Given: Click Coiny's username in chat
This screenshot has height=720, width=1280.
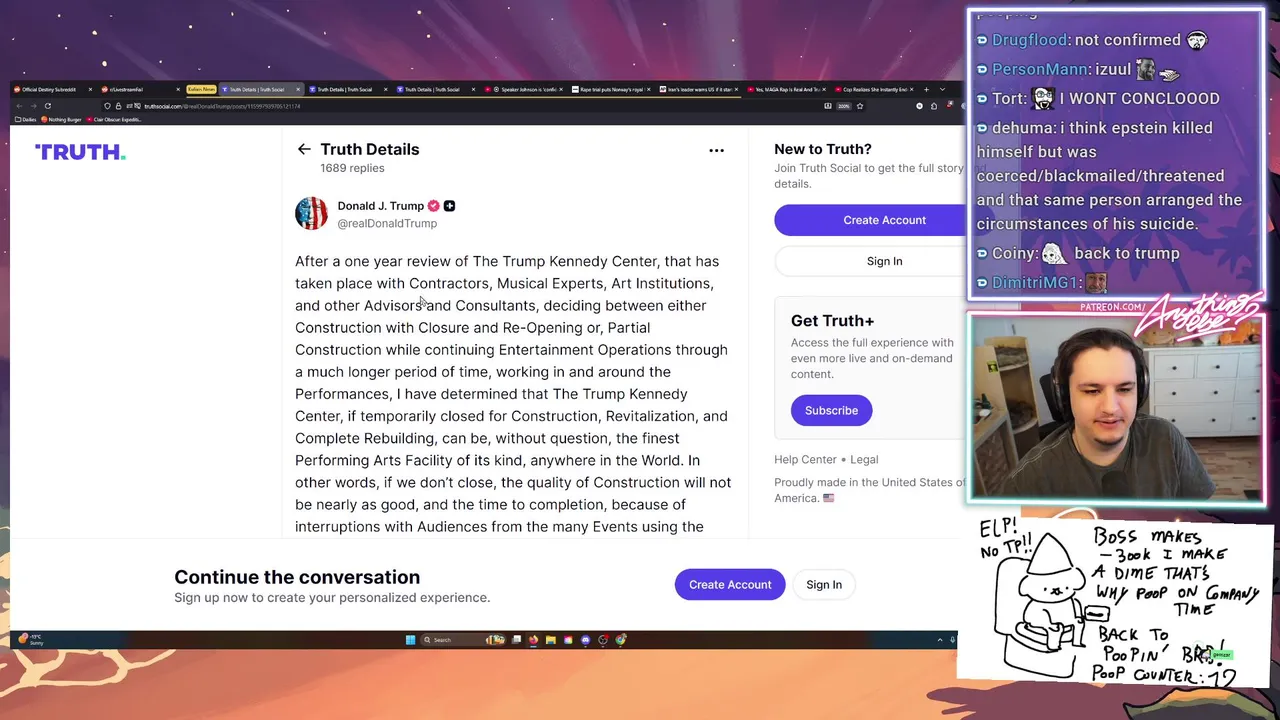Looking at the screenshot, I should coord(1014,253).
